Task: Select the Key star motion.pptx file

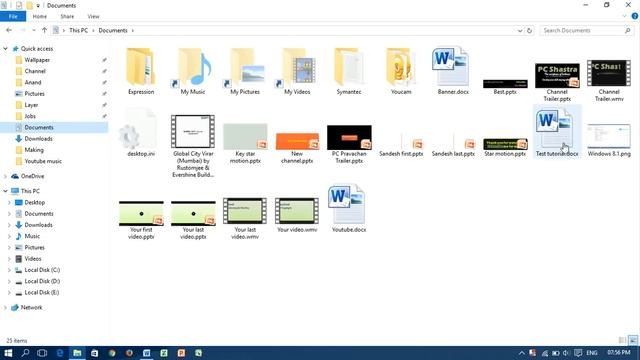Action: 245,143
